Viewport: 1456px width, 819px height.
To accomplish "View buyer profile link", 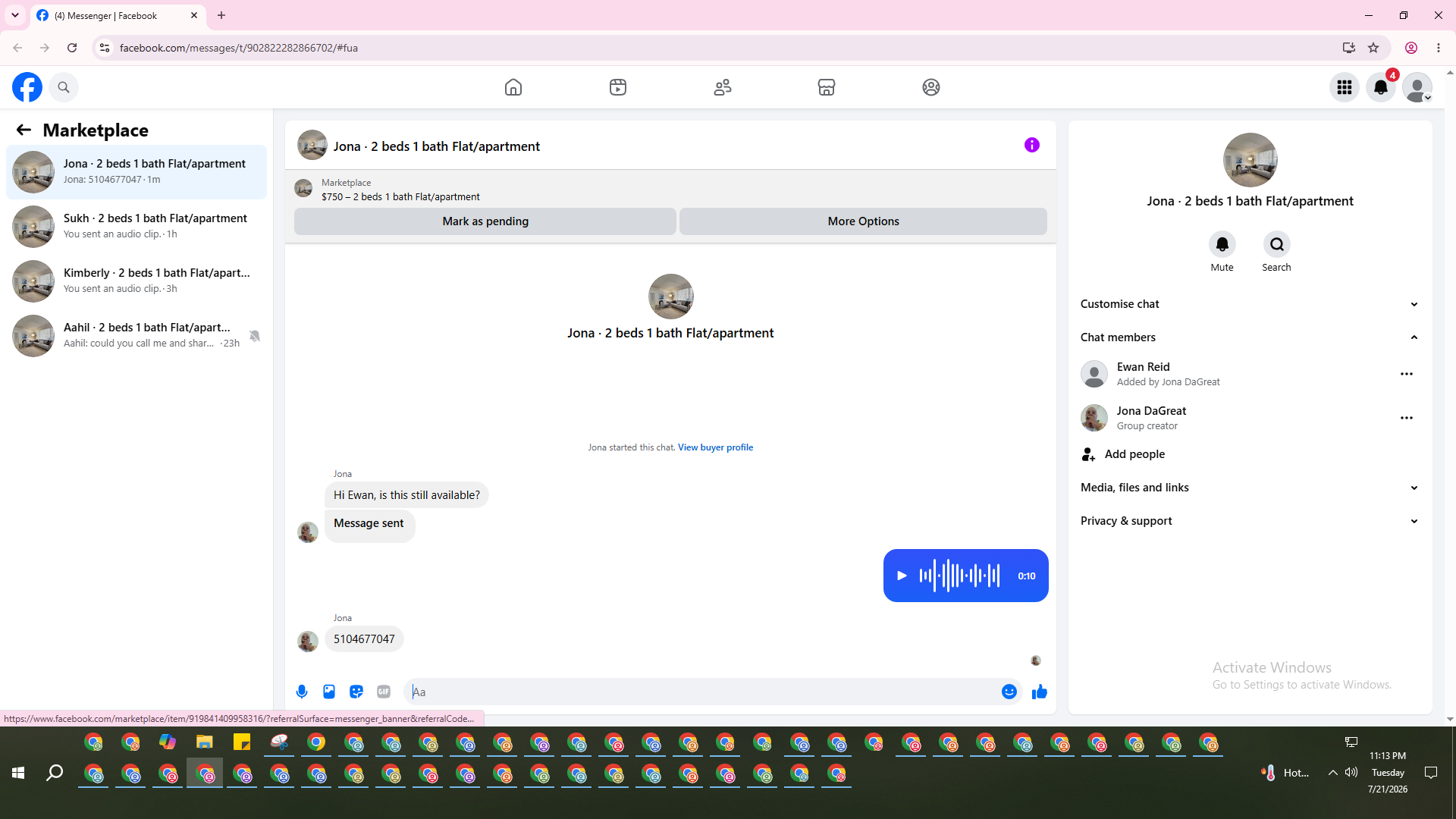I will [715, 447].
